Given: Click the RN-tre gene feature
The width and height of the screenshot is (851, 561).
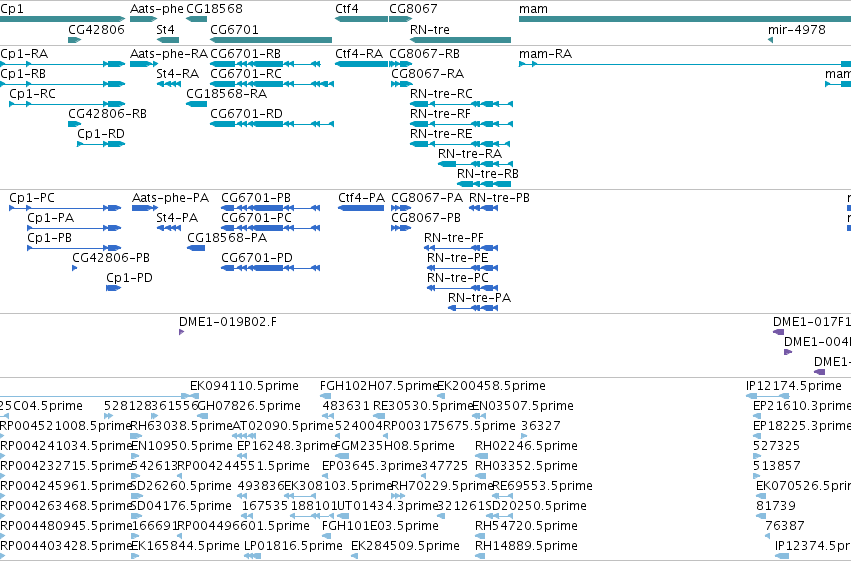Looking at the screenshot, I should [x=460, y=40].
